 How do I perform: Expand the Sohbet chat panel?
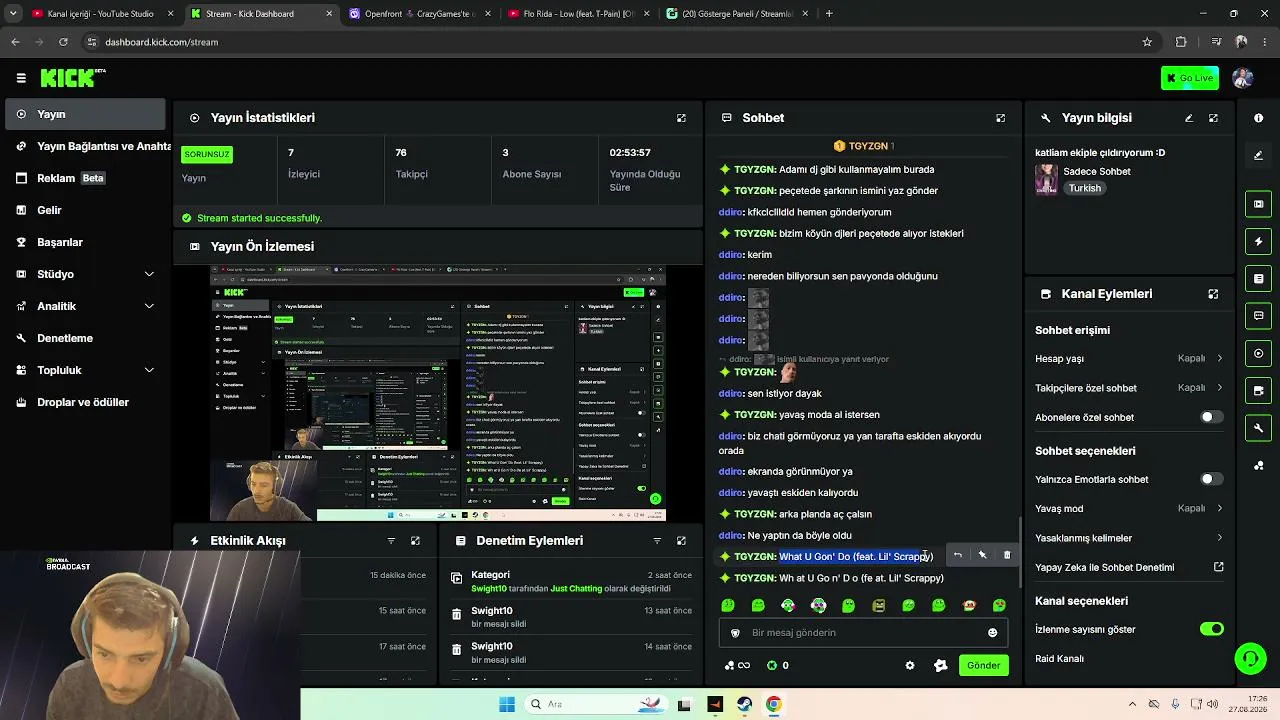pyautogui.click(x=1000, y=118)
